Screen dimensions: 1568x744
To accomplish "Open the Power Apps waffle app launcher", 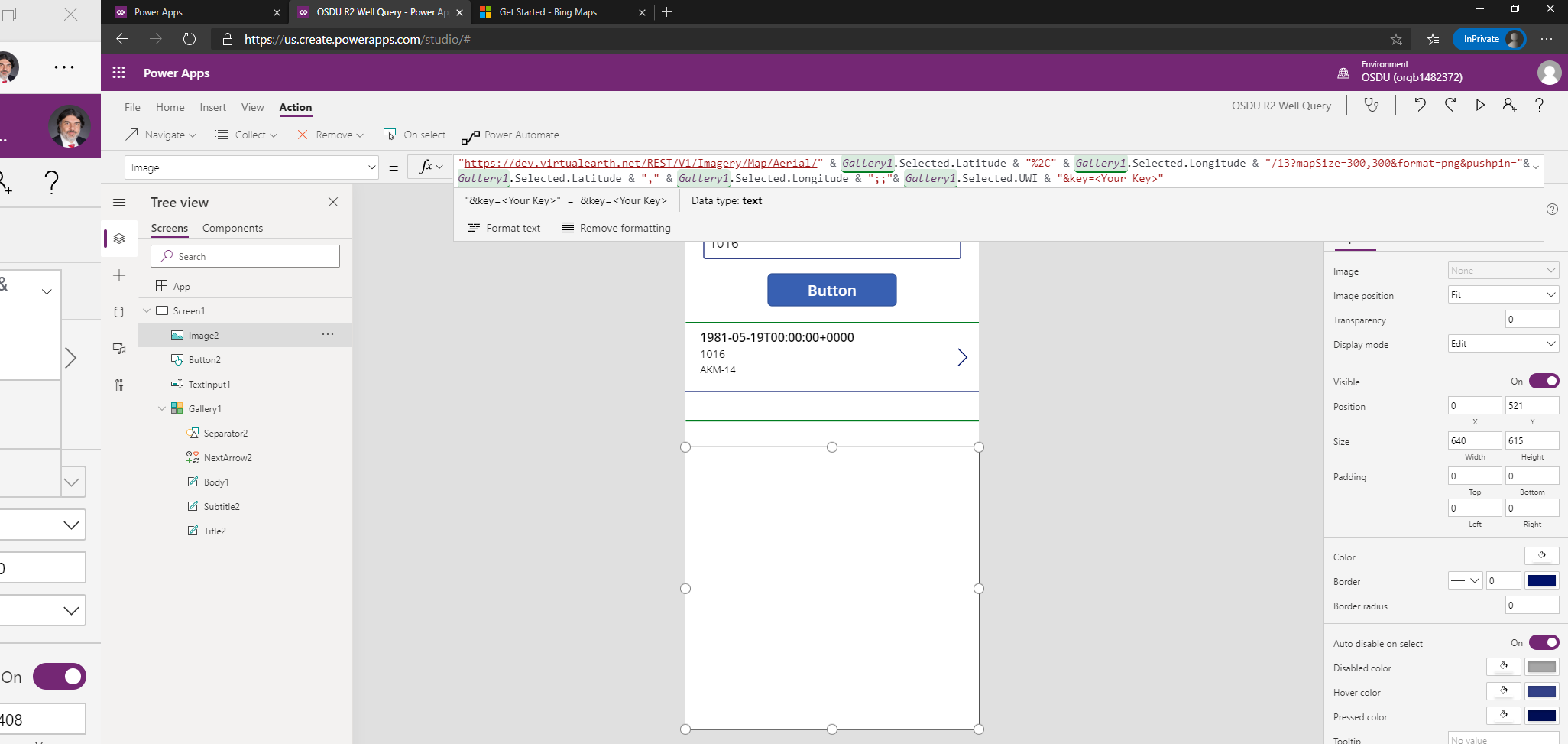I will [x=118, y=73].
